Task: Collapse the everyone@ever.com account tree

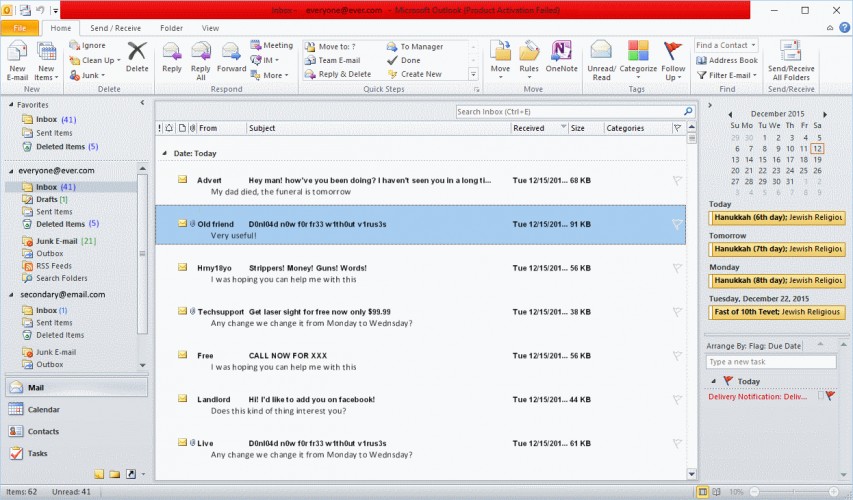Action: pyautogui.click(x=11, y=171)
